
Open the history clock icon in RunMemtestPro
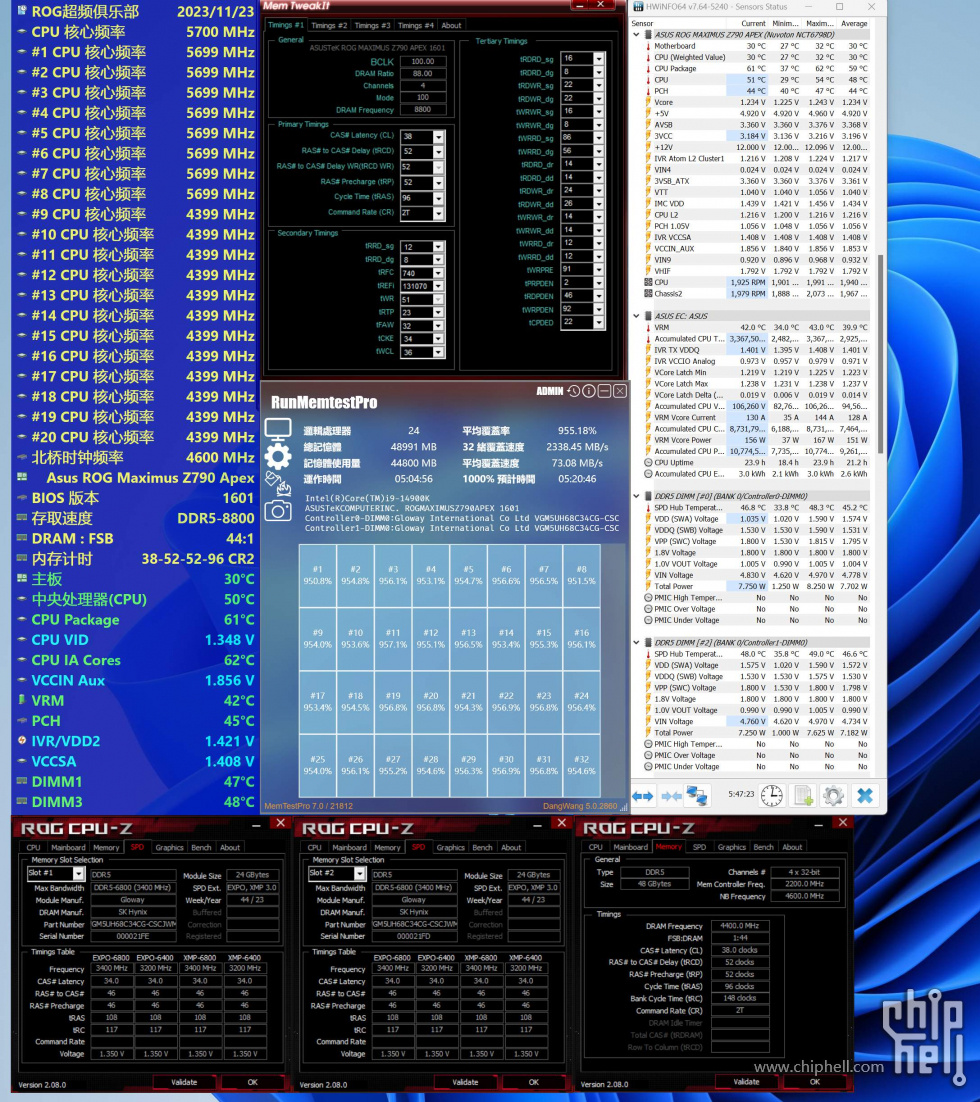point(574,391)
